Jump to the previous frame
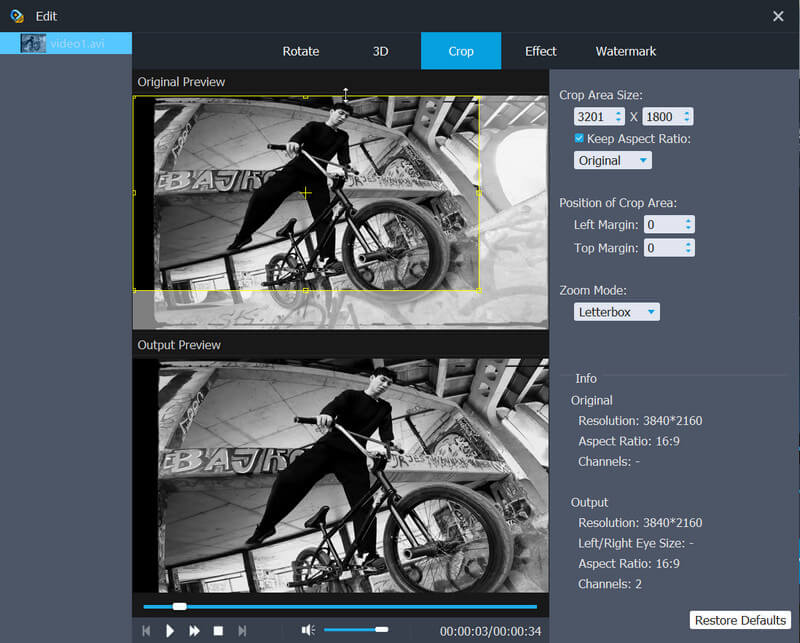800x643 pixels. [x=146, y=631]
